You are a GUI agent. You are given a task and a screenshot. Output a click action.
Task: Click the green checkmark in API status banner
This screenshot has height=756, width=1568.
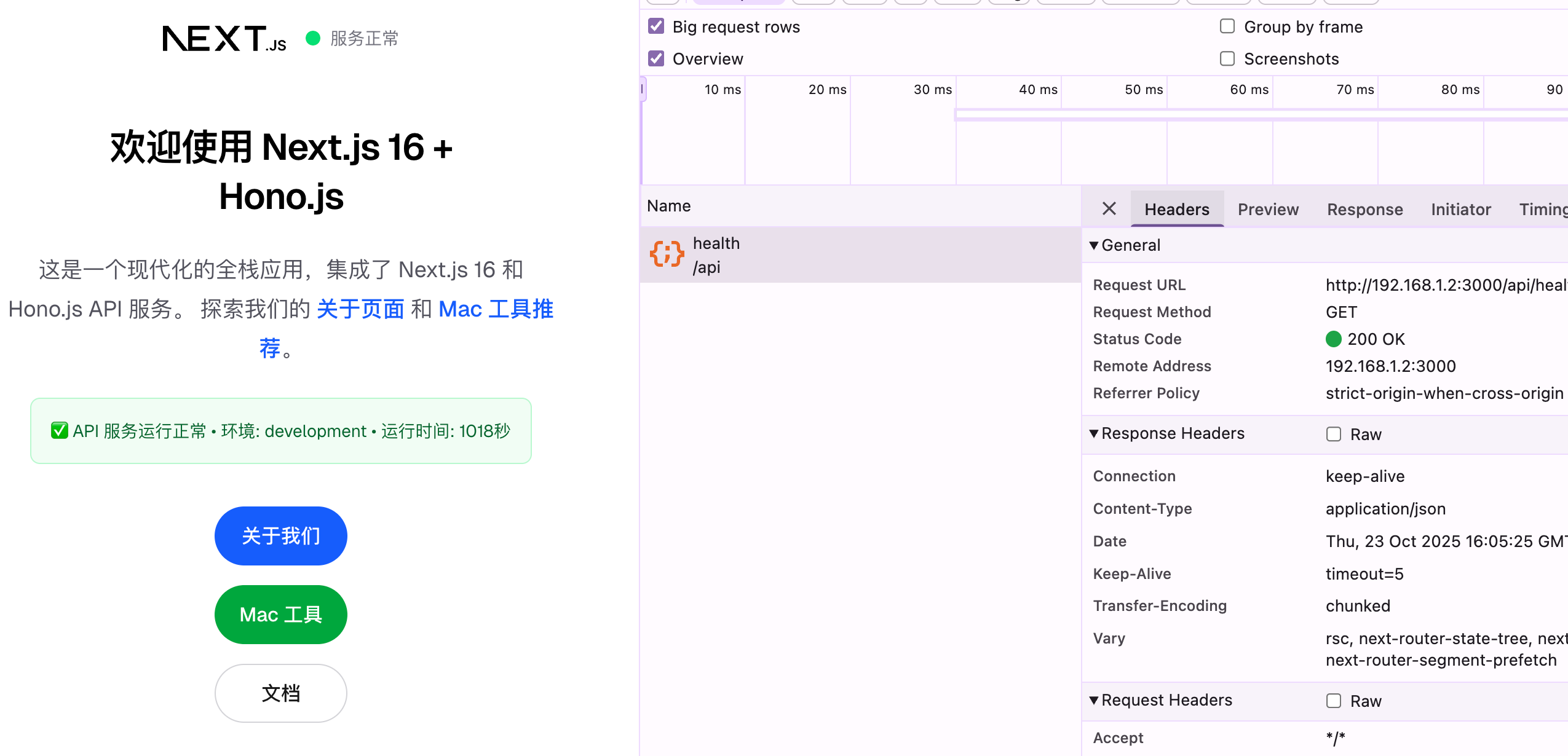click(x=60, y=431)
